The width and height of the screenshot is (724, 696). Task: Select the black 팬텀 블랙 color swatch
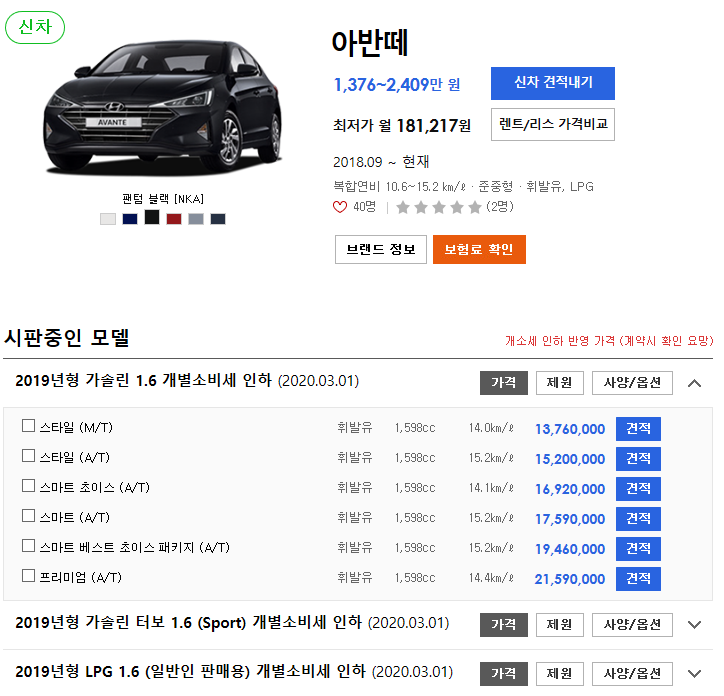click(x=152, y=217)
